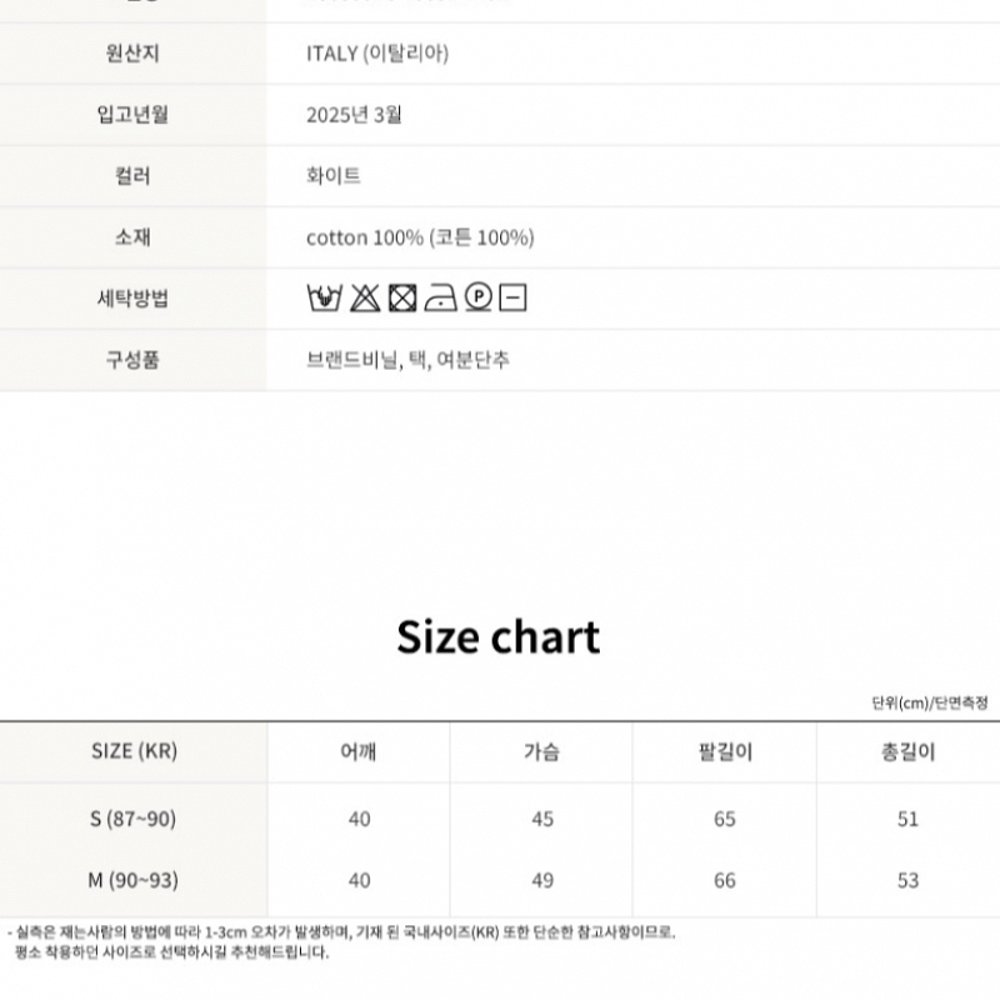Click the ITALY (이탈리아) origin value
Screen dimensions: 1000x1000
click(378, 53)
